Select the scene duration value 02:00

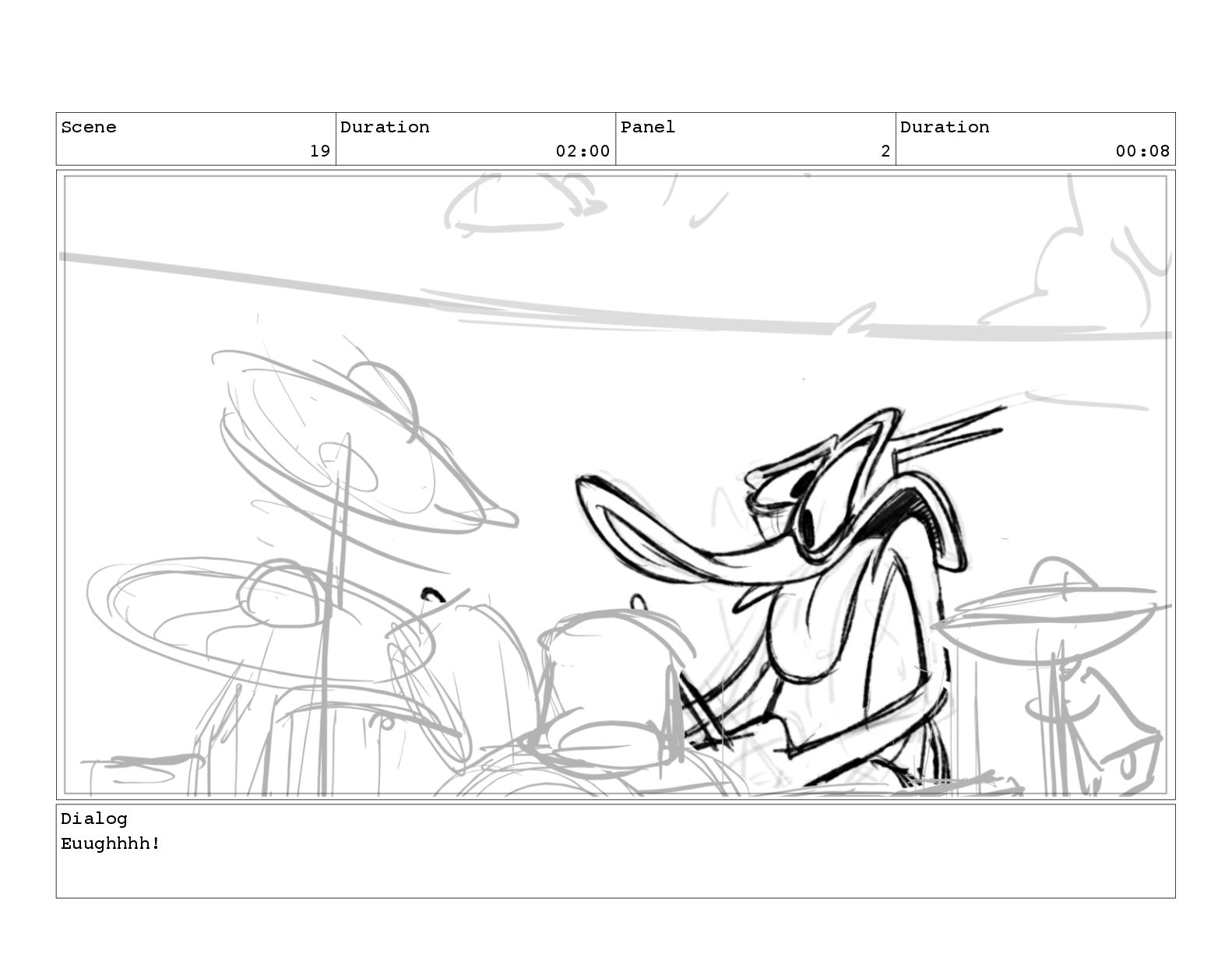(583, 151)
